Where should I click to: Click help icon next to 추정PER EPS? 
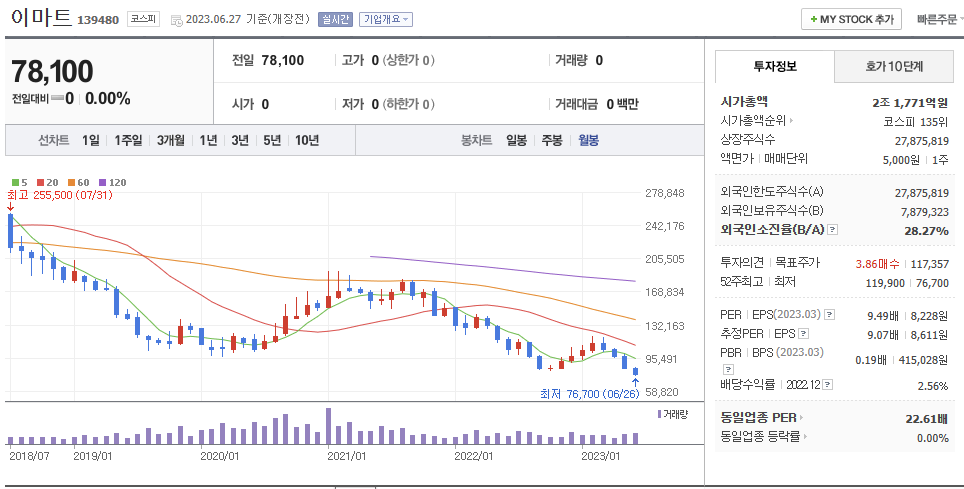803,334
